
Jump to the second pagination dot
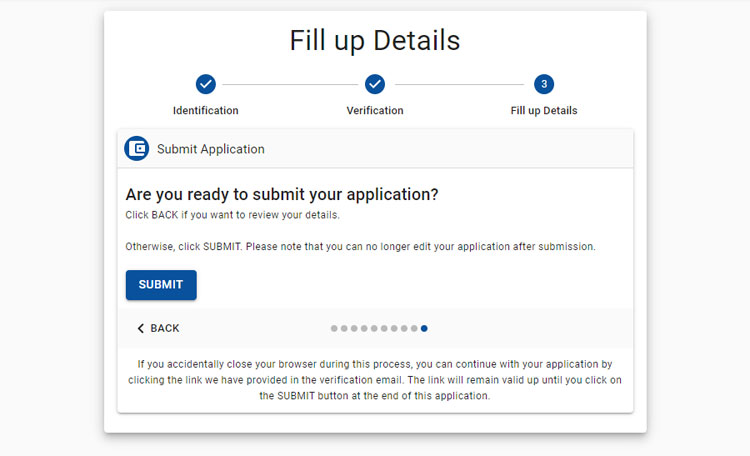click(344, 328)
